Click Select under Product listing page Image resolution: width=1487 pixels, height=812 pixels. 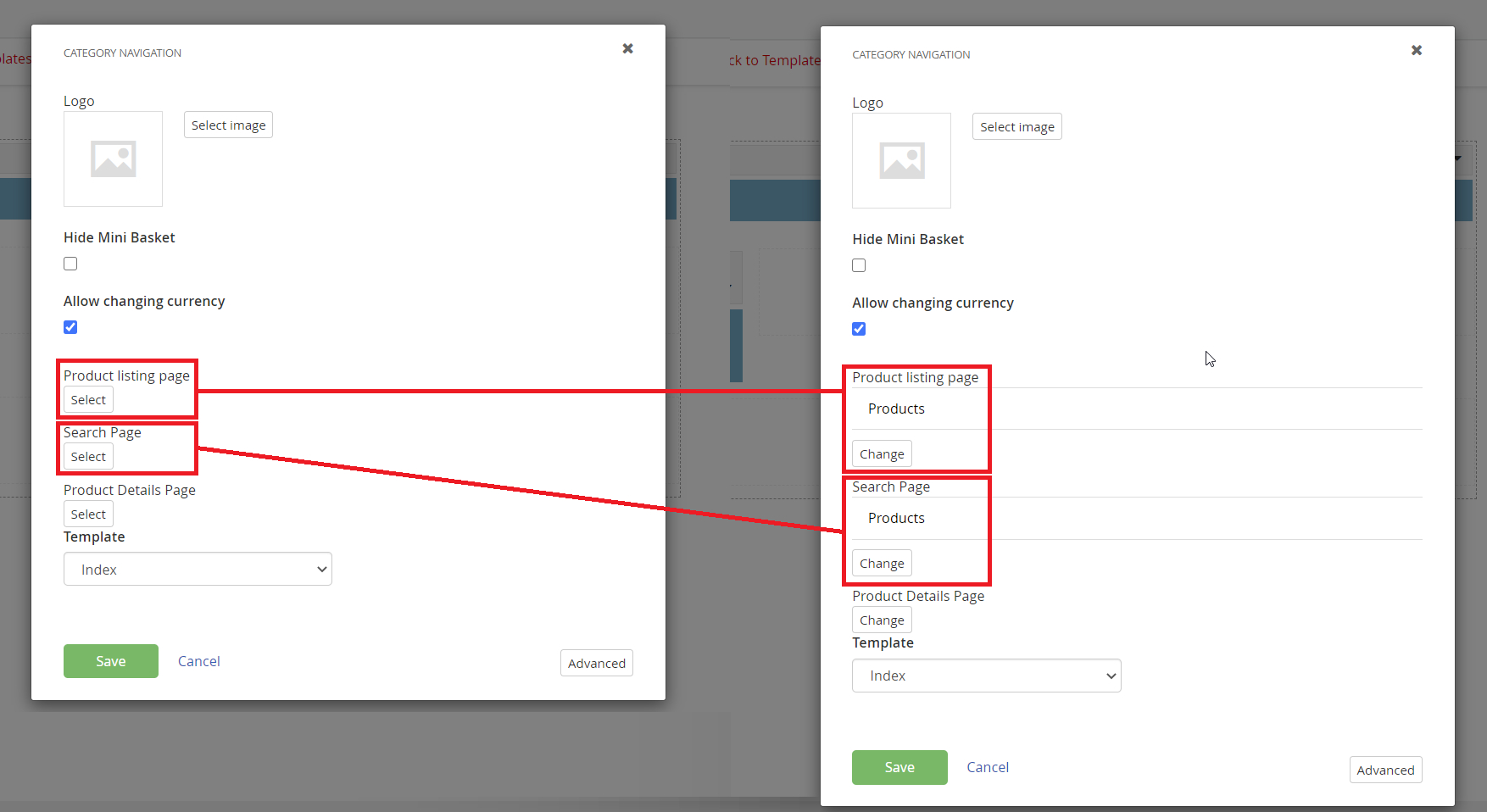[x=87, y=399]
